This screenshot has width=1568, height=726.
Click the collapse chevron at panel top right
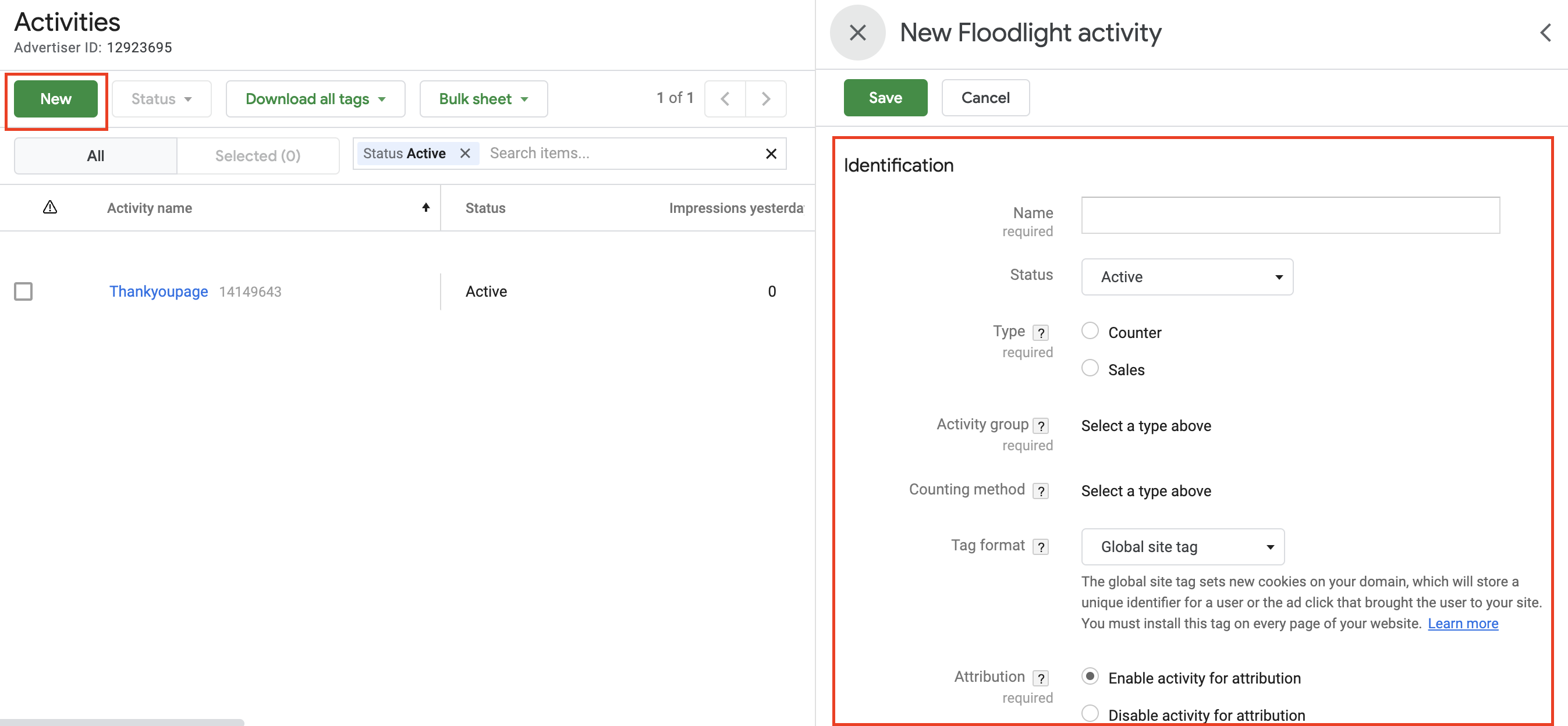pos(1545,33)
